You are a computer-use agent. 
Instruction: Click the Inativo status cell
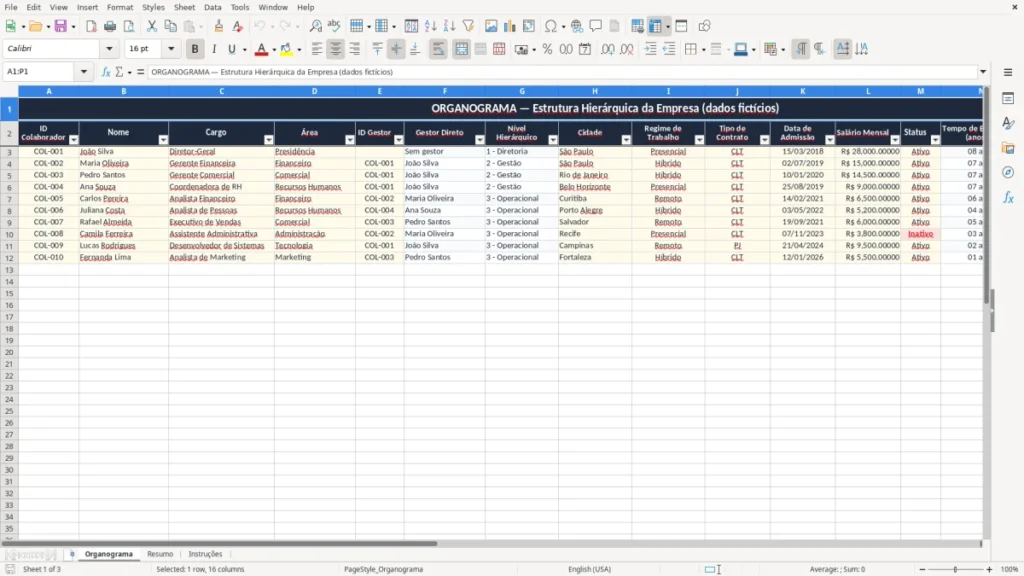[920, 234]
